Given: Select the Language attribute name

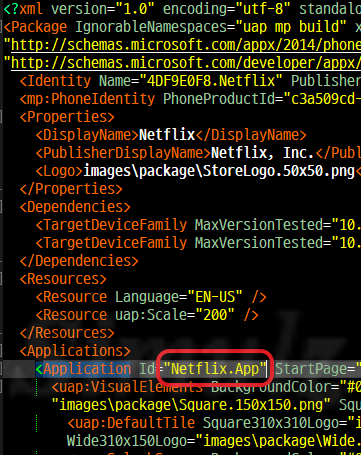Looking at the screenshot, I should 147,297.
